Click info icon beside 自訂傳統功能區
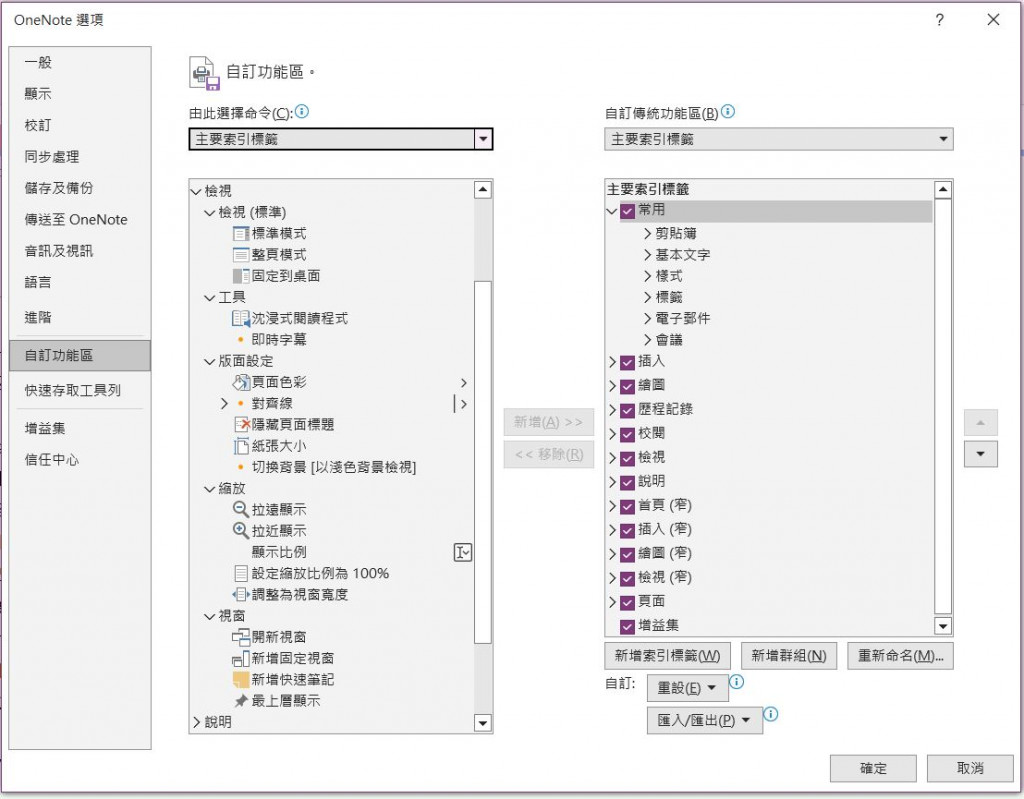 click(728, 112)
